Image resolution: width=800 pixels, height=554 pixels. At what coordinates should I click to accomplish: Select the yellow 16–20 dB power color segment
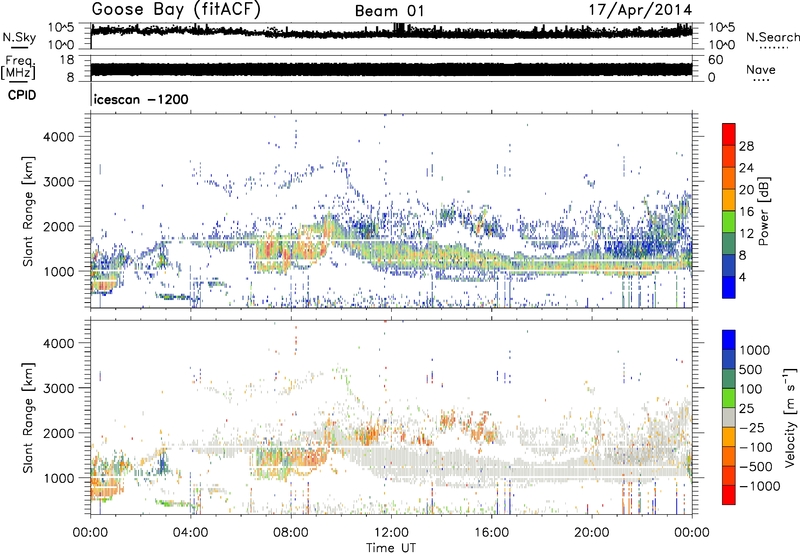[x=729, y=199]
